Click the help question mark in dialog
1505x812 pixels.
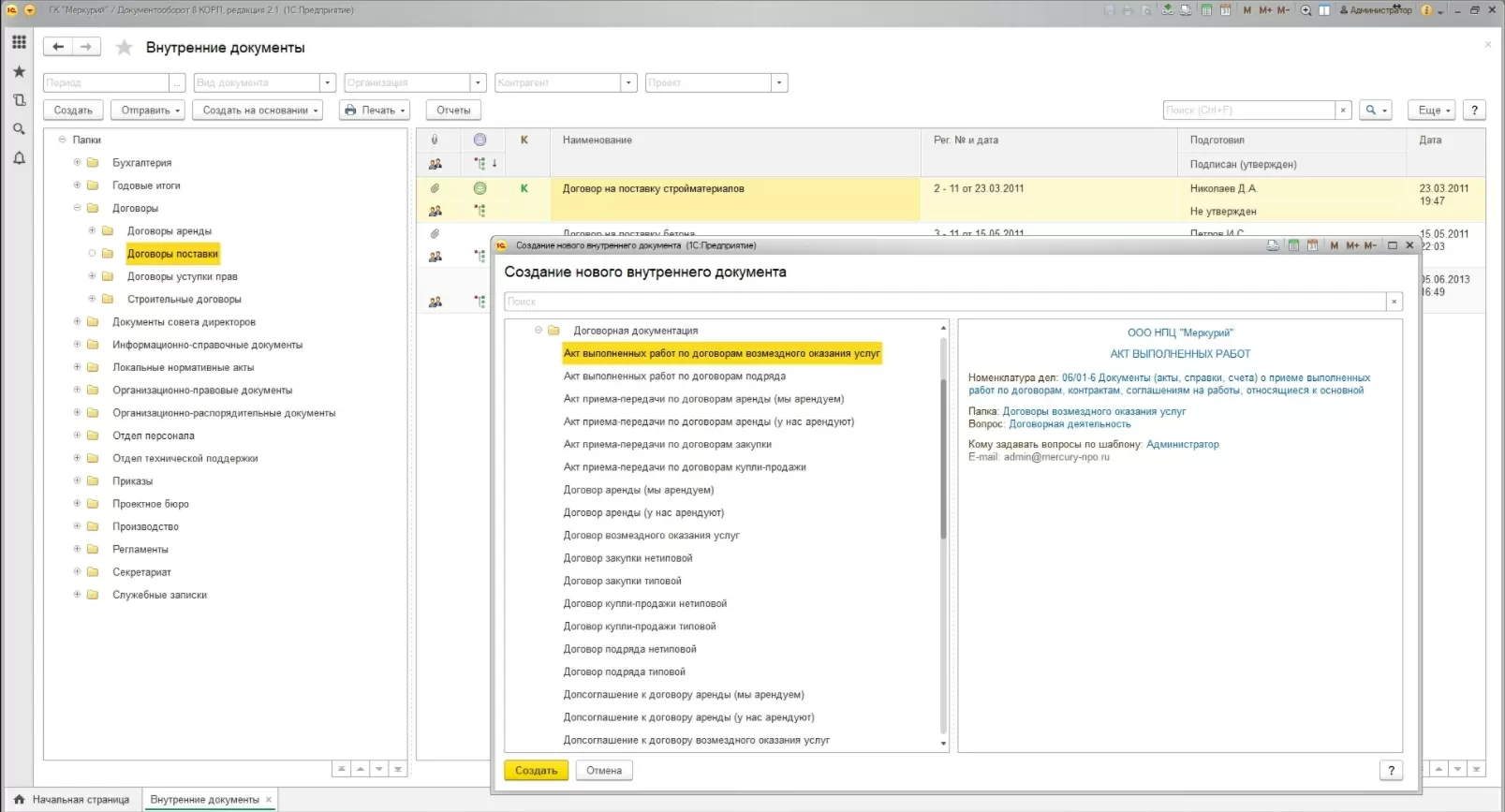[1391, 770]
